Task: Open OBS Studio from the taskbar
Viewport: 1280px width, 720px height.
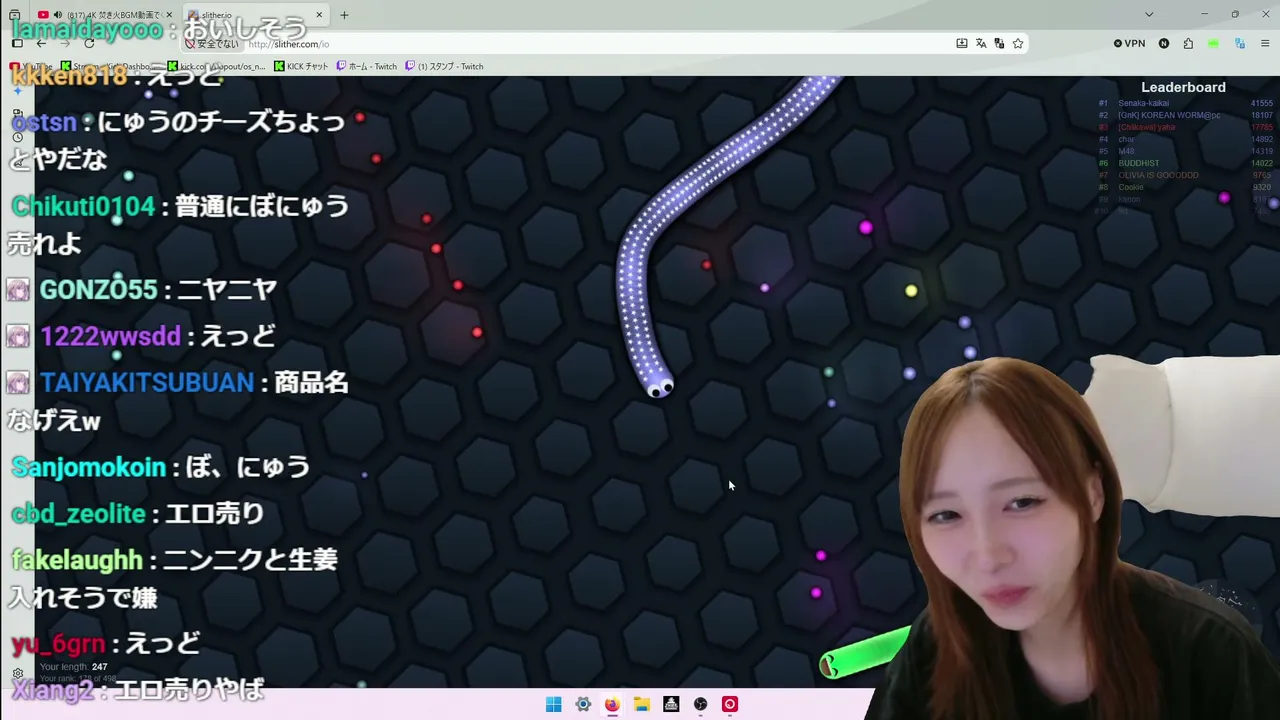Action: click(701, 704)
